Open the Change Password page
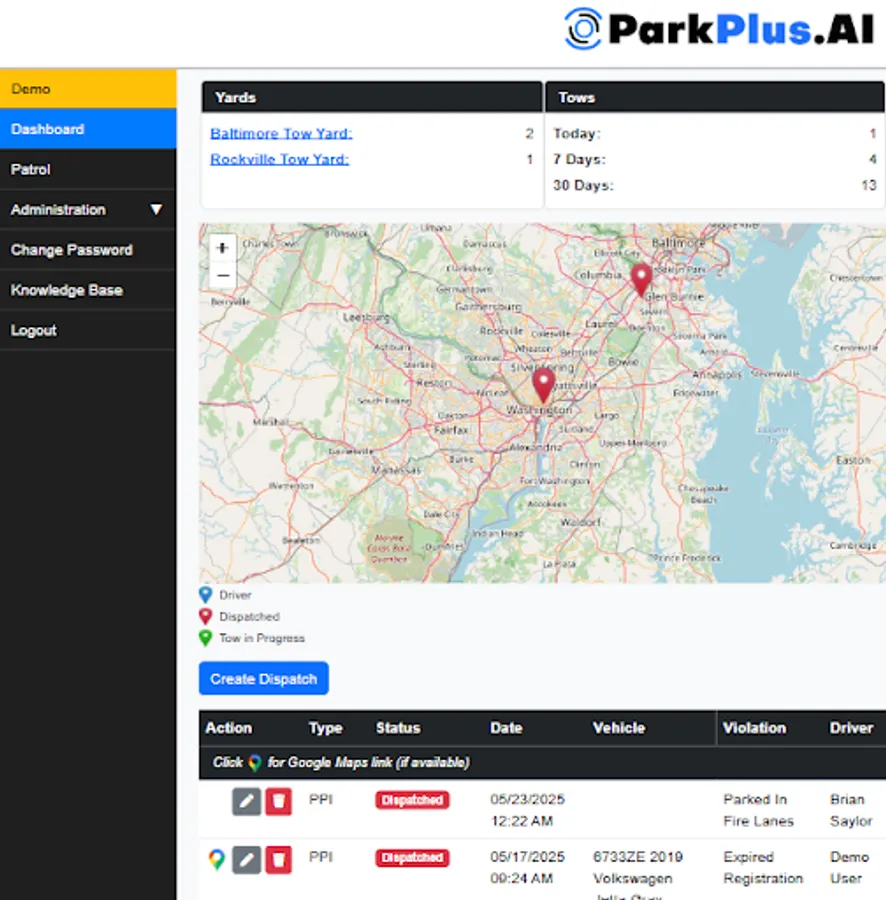 pos(88,249)
